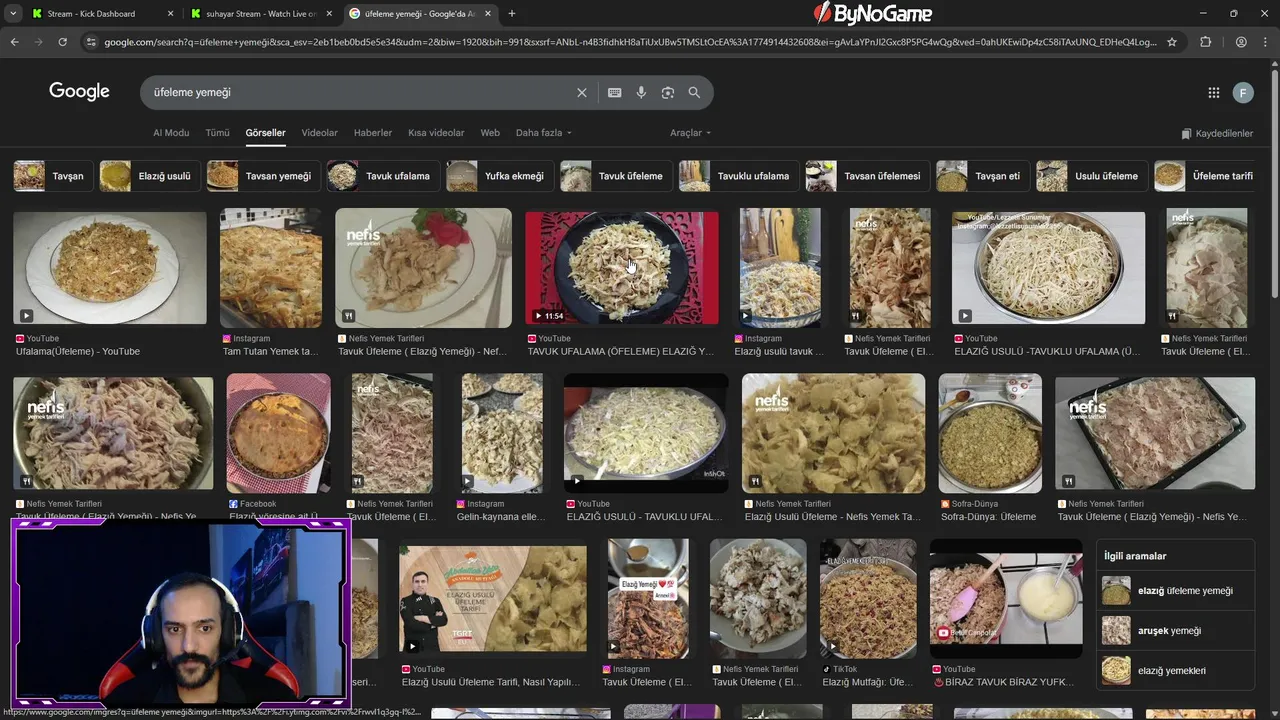Click the magnifier search icon in search box
This screenshot has width=1280, height=720.
pyautogui.click(x=694, y=92)
